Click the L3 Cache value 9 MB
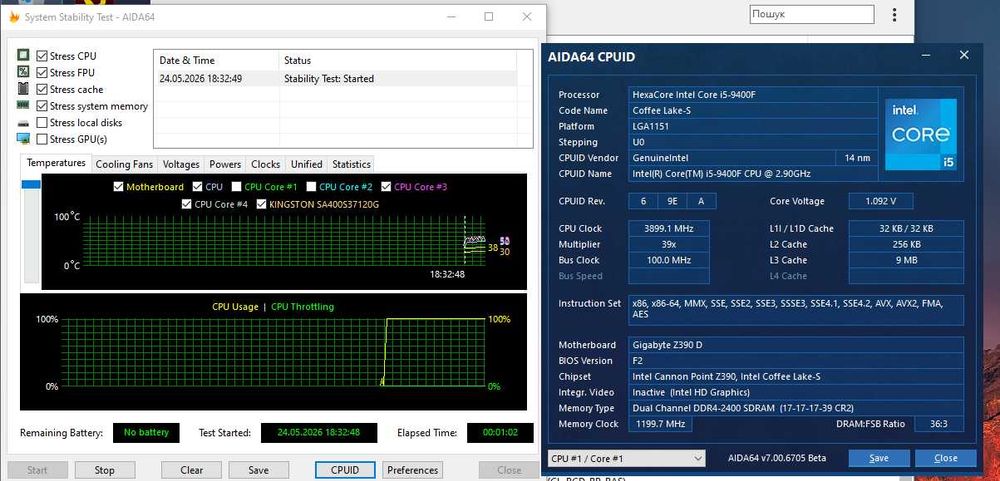This screenshot has width=1000, height=481. 906,260
